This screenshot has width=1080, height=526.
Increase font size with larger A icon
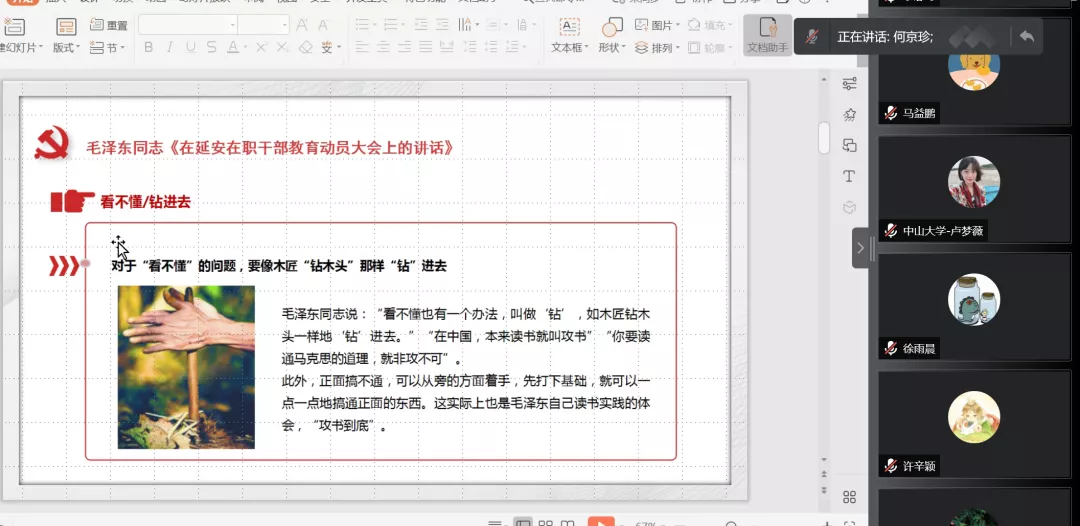(302, 25)
